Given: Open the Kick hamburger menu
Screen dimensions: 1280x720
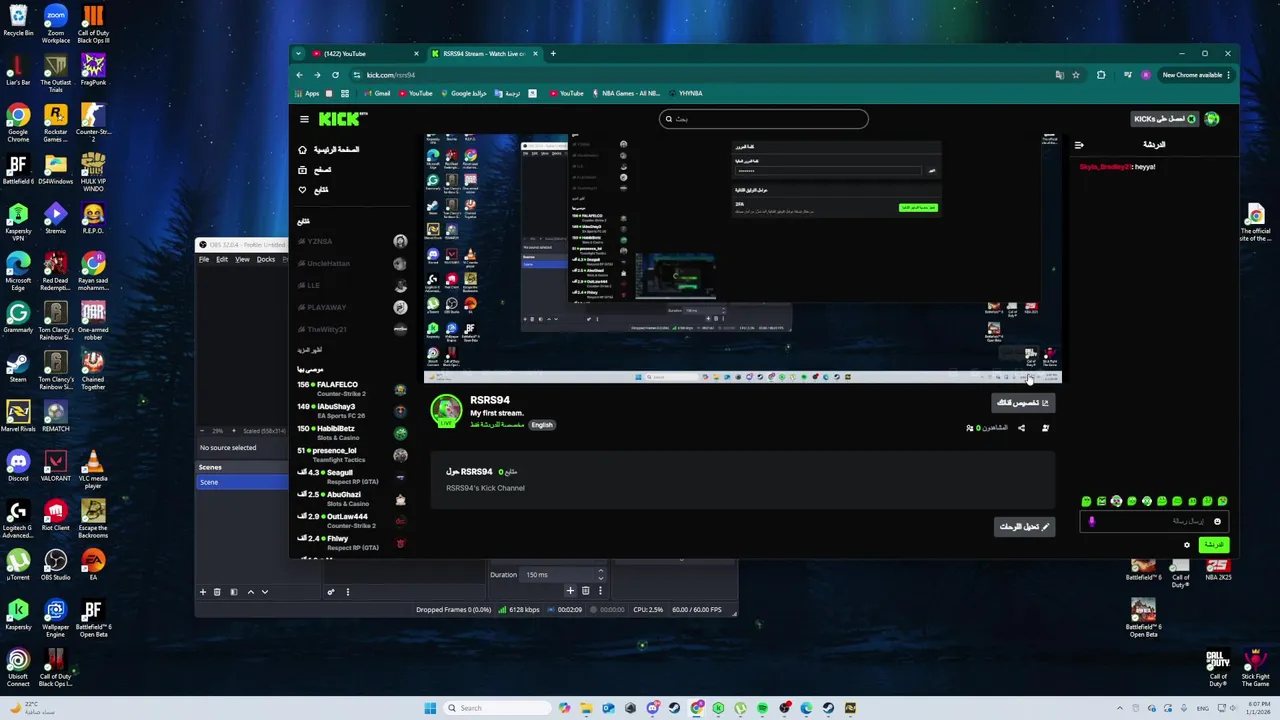Looking at the screenshot, I should (x=304, y=119).
